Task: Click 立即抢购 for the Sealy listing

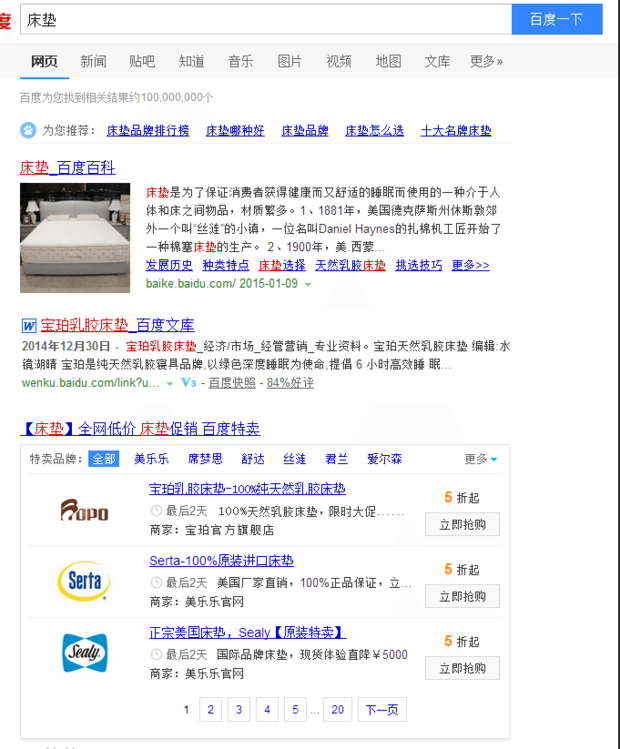Action: 462,667
